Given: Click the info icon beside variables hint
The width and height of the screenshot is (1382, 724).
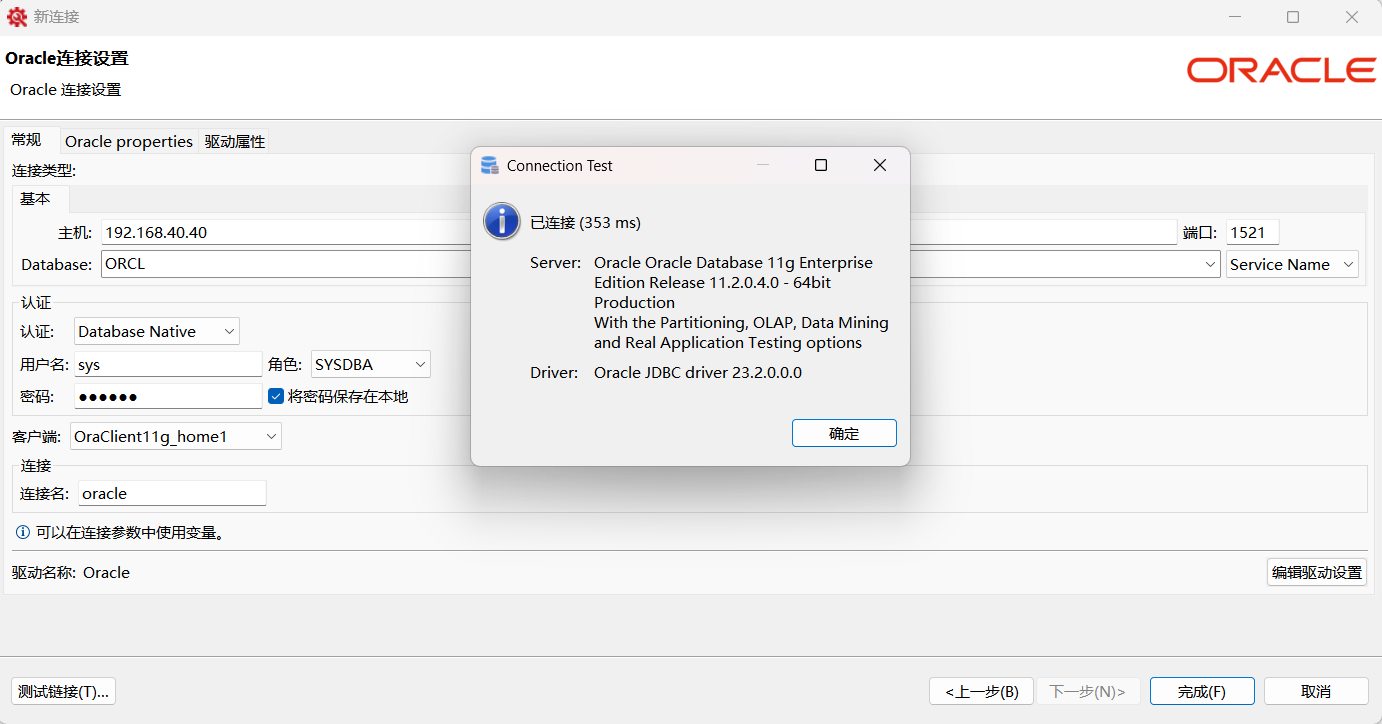Looking at the screenshot, I should coord(23,533).
